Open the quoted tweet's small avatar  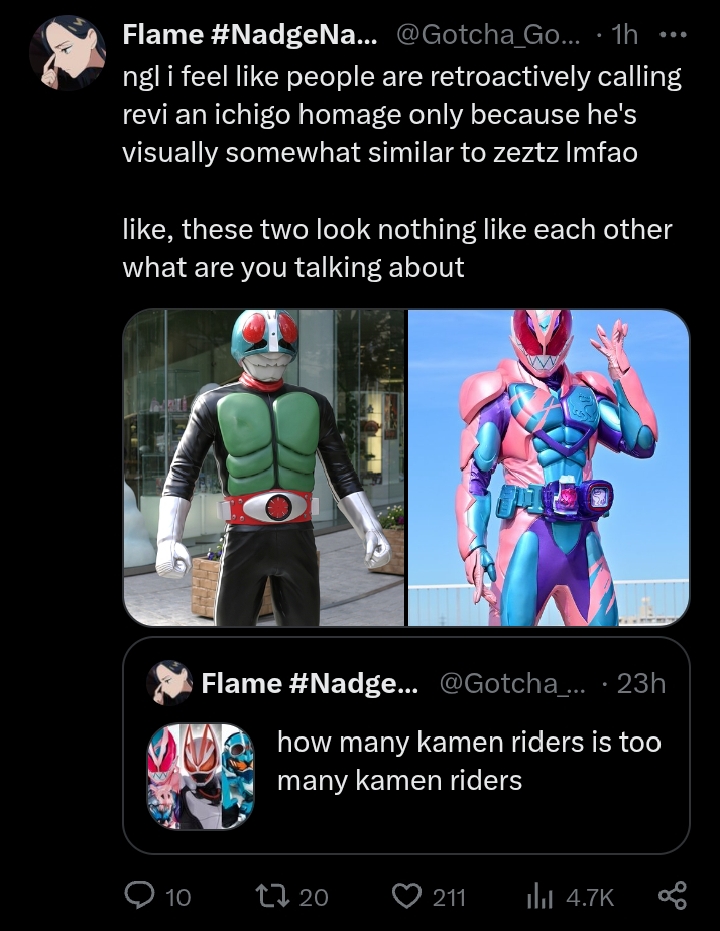pyautogui.click(x=169, y=683)
